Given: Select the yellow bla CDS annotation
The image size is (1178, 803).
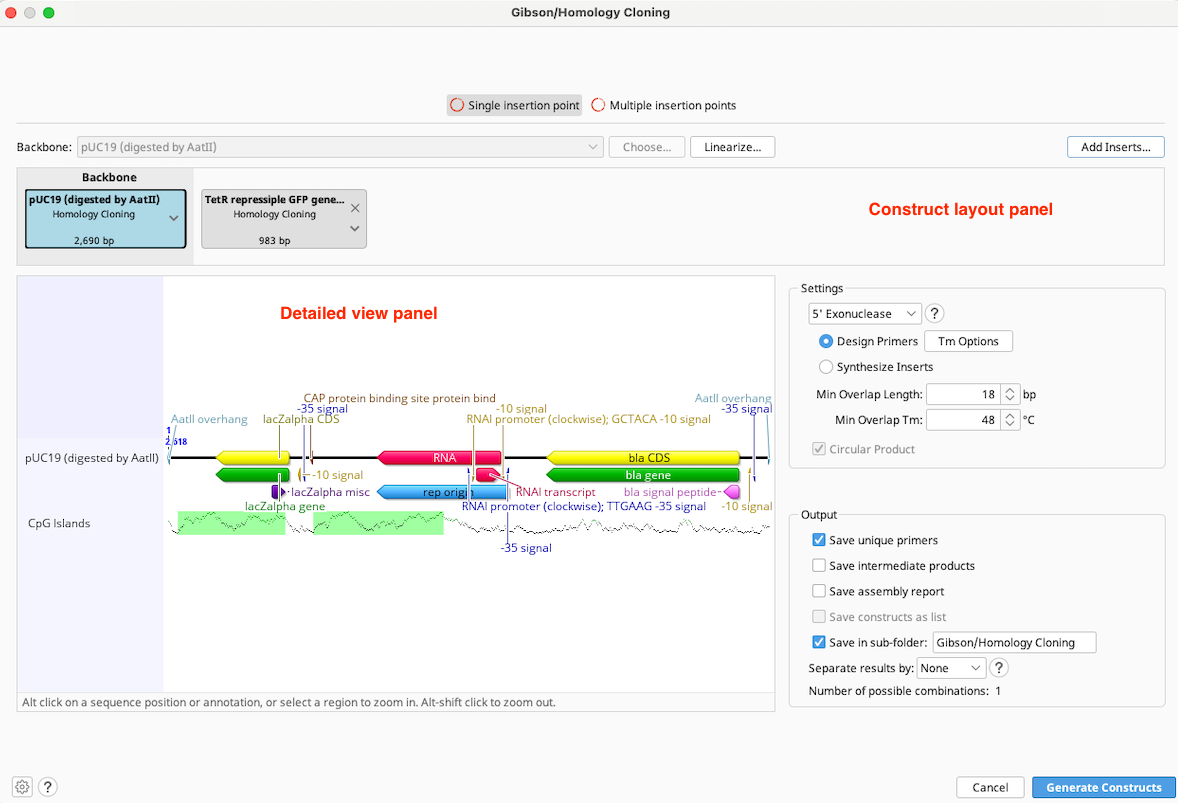Looking at the screenshot, I should pyautogui.click(x=643, y=457).
